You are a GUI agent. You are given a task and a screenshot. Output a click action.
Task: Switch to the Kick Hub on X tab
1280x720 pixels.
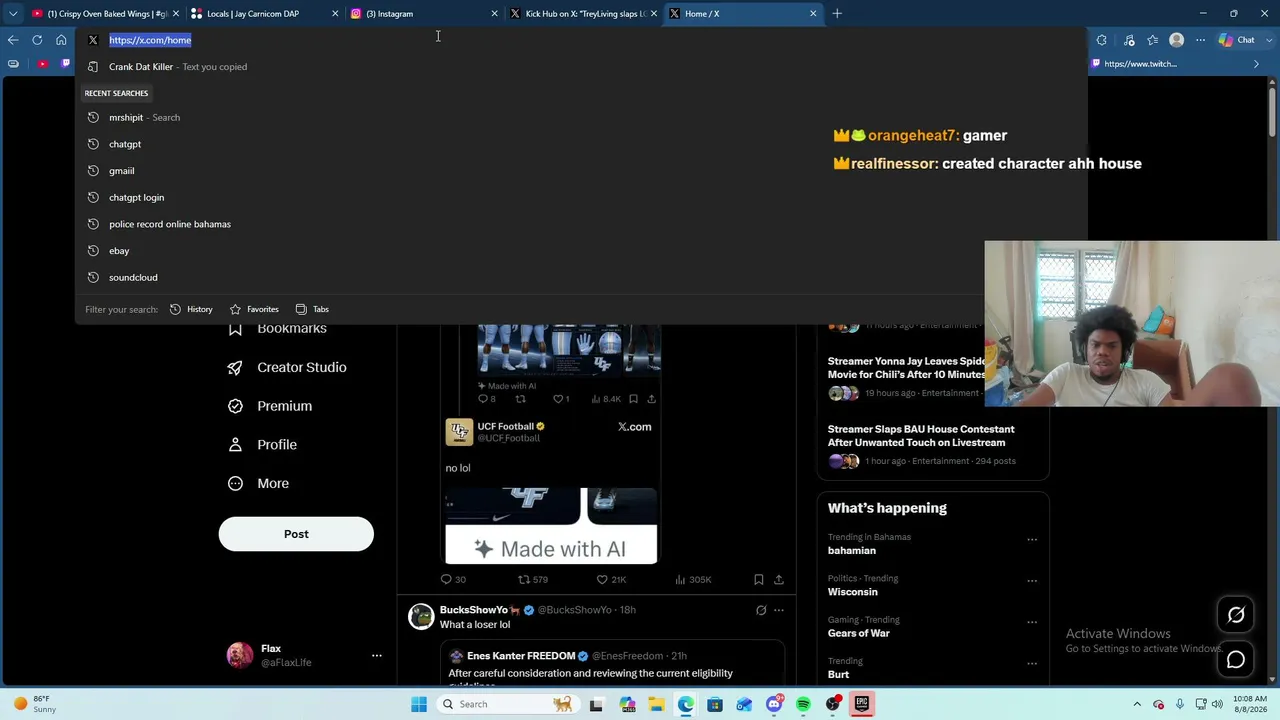583,14
